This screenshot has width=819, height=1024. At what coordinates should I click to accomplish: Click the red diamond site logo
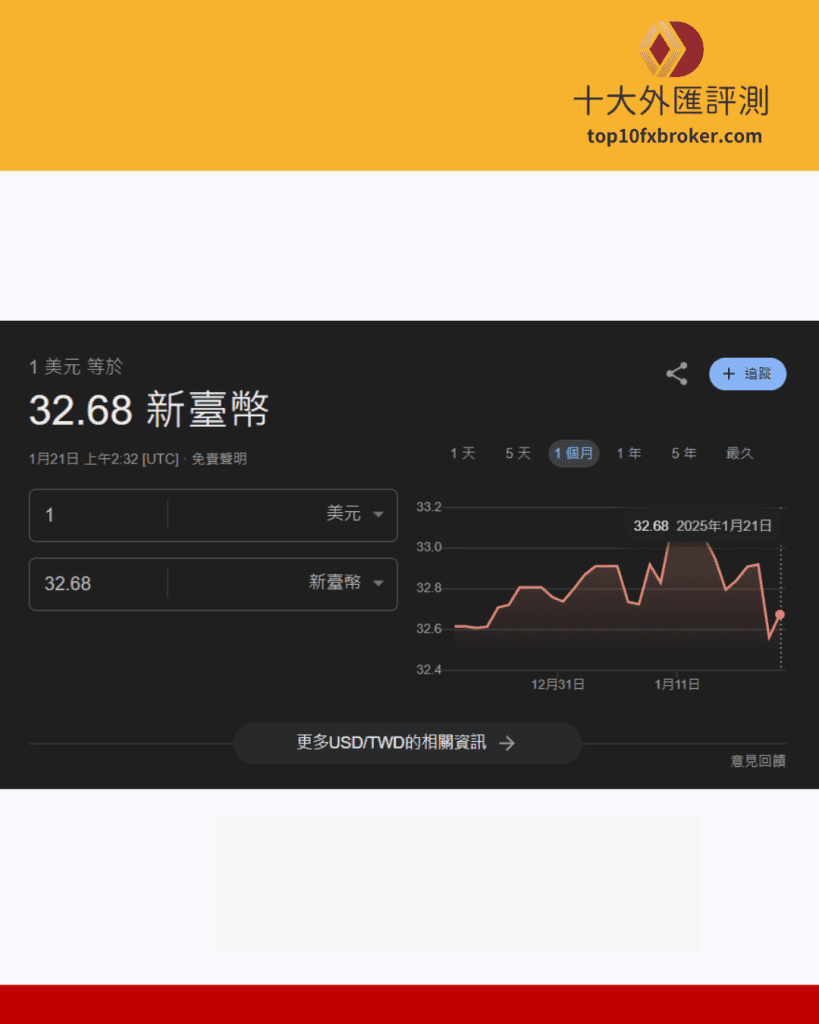671,49
